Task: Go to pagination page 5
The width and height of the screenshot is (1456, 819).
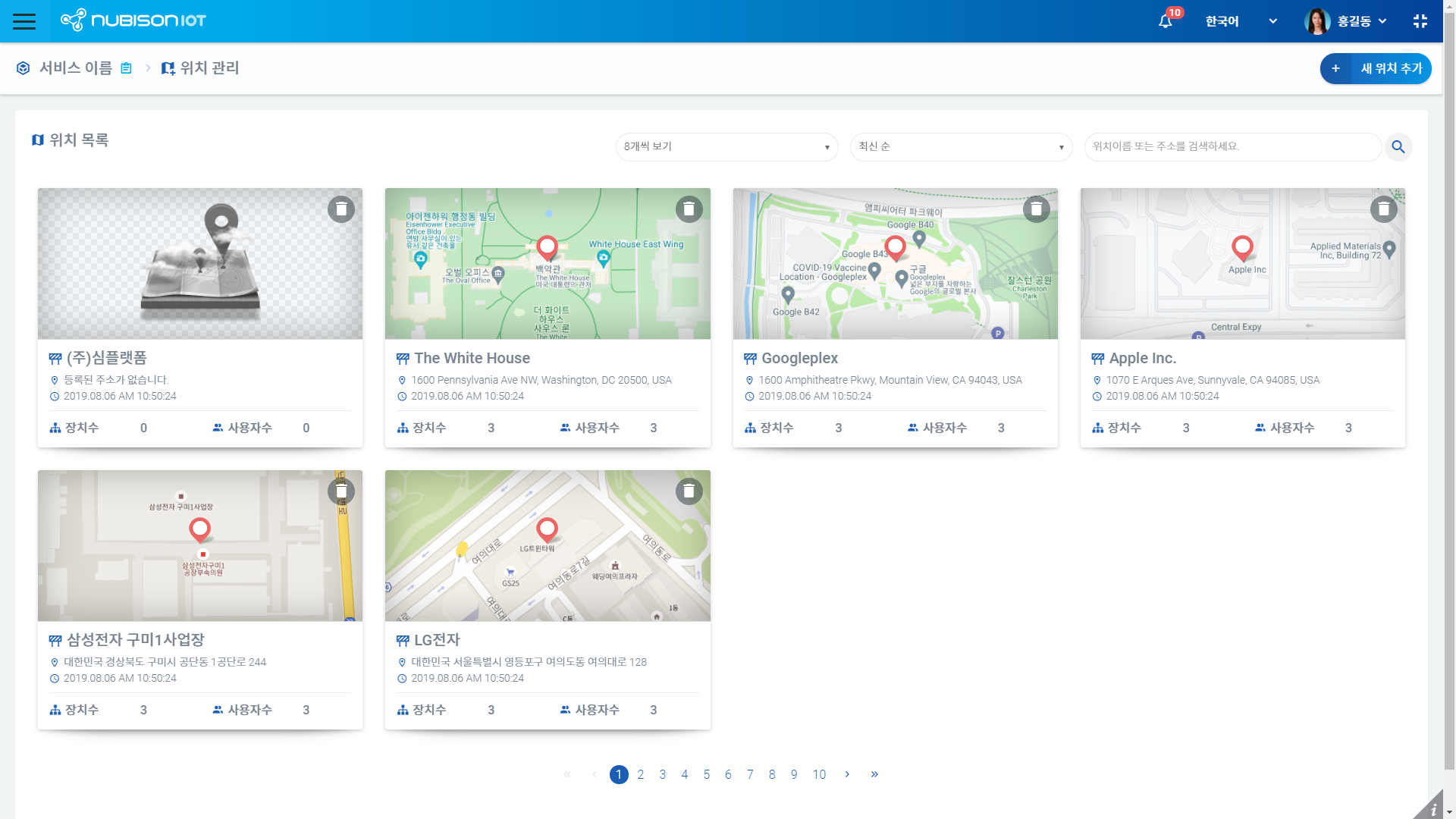Action: [x=706, y=774]
